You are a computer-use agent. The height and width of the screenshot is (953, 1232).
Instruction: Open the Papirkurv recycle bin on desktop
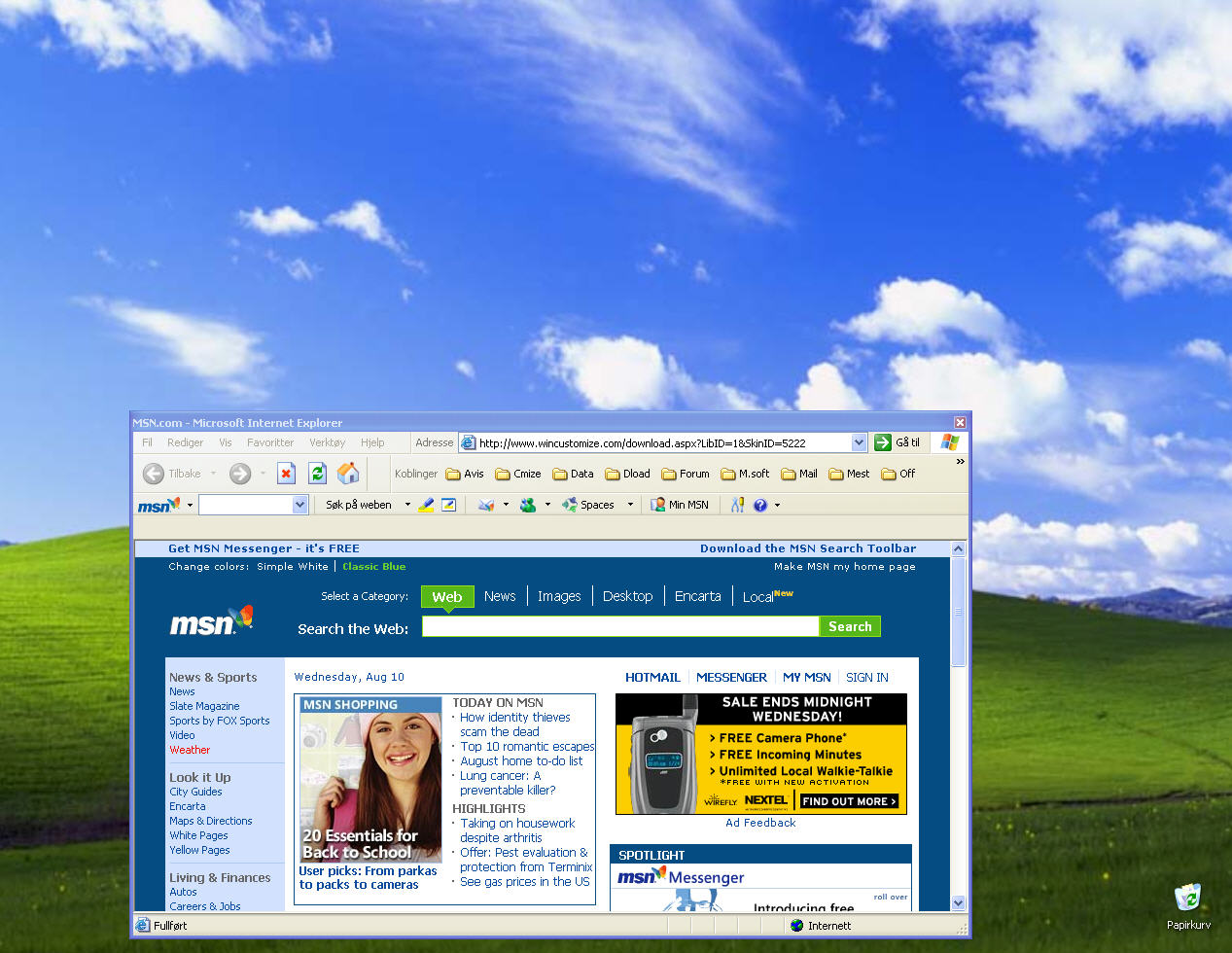(x=1188, y=906)
